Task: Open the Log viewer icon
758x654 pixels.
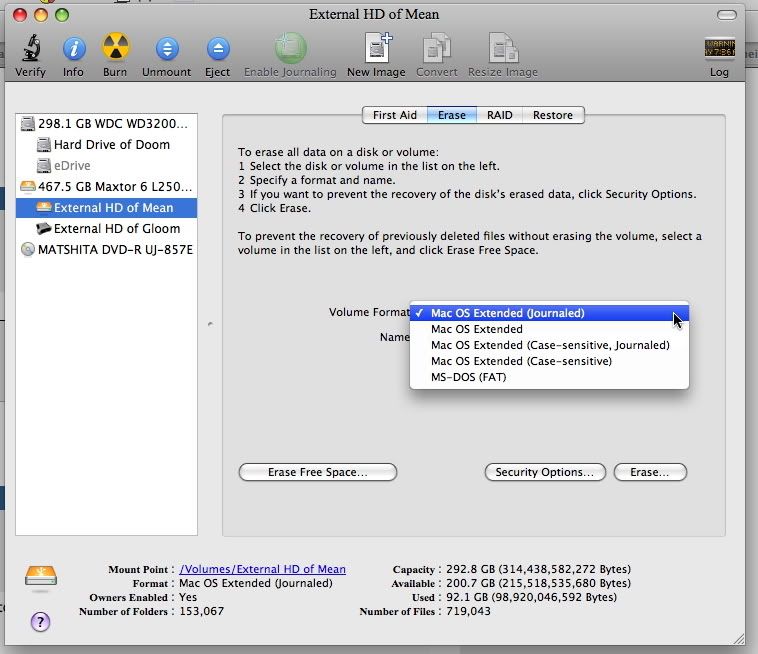Action: 719,48
